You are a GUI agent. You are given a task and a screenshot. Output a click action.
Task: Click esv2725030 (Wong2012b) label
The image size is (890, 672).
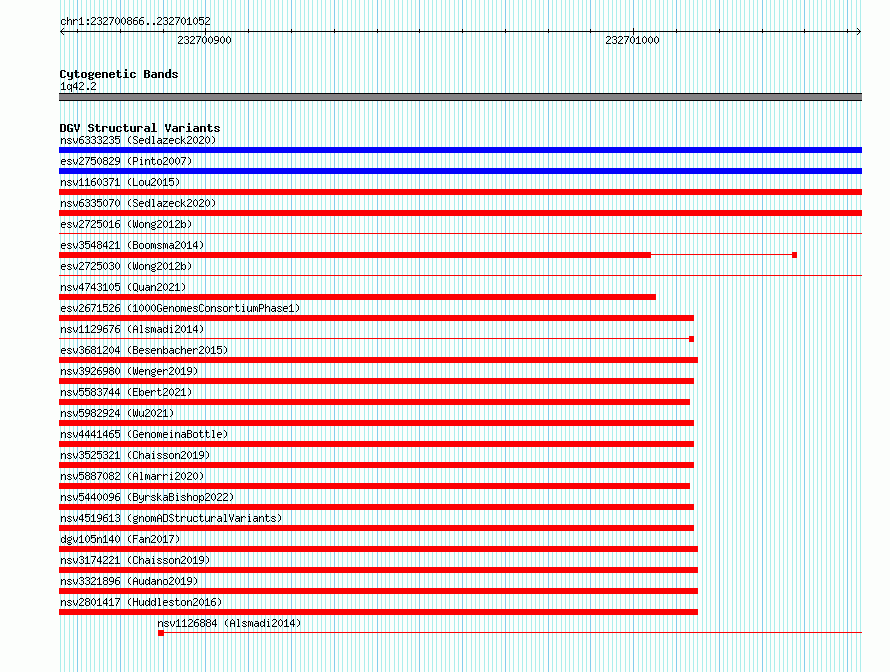(x=126, y=266)
